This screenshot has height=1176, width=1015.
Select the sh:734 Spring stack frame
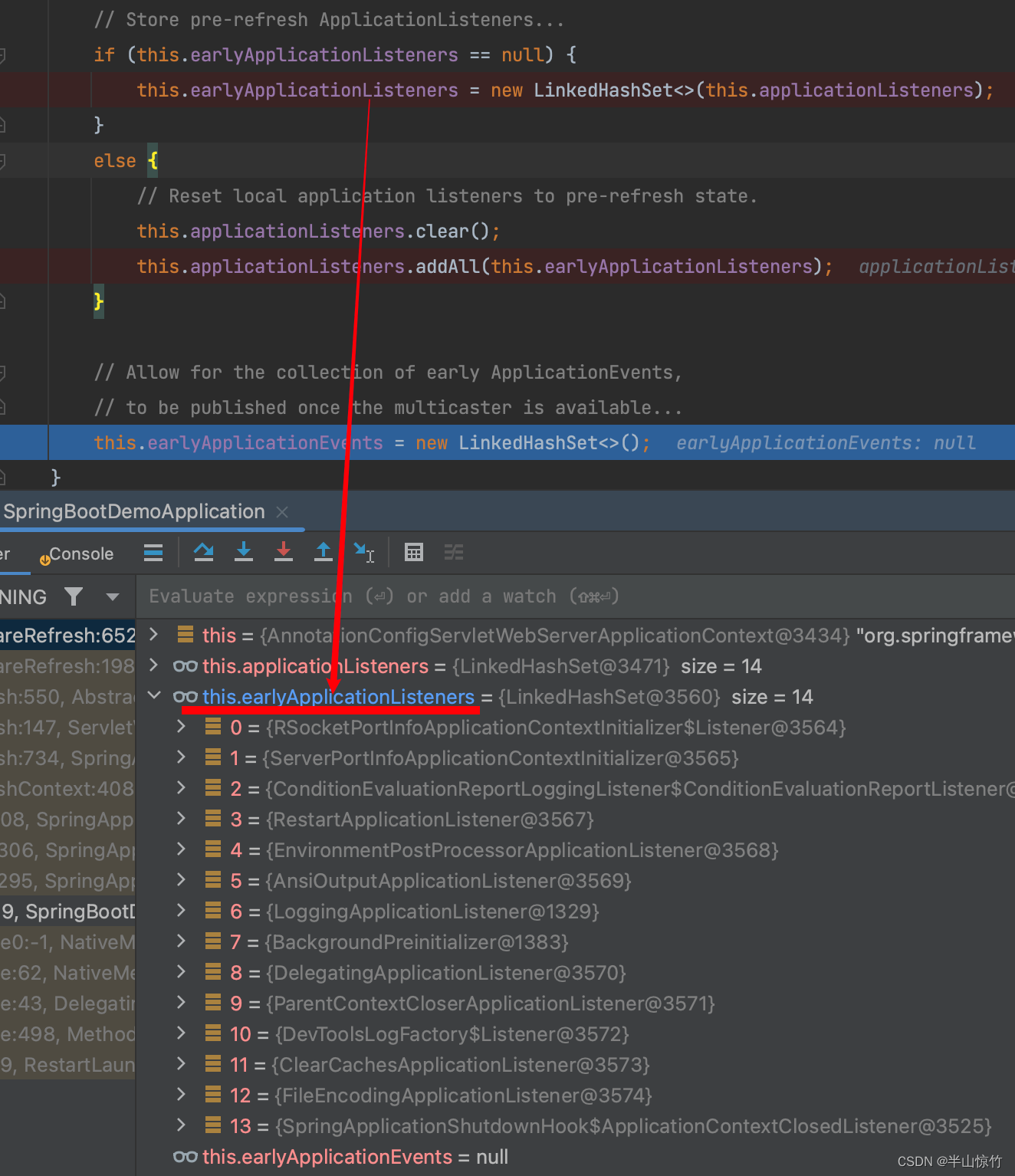(67, 758)
